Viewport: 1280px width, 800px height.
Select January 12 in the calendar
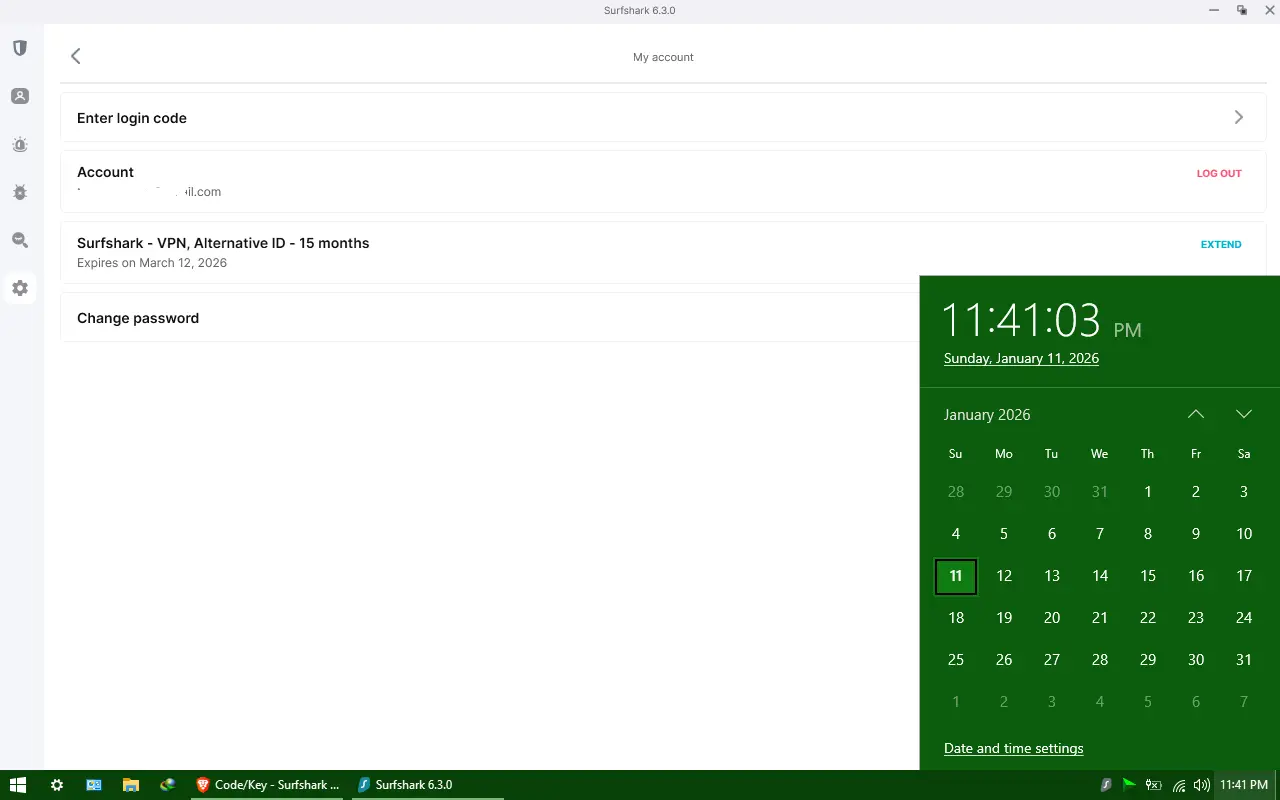click(1004, 576)
